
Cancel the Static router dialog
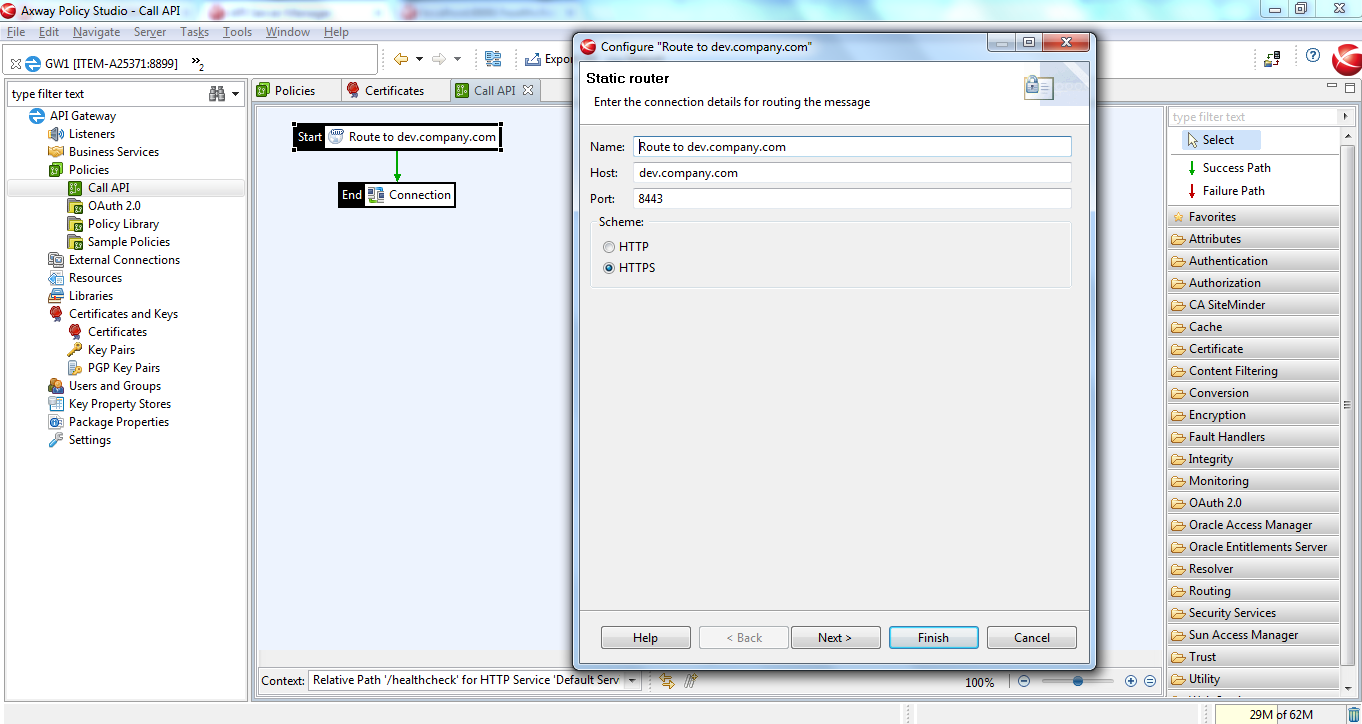click(1032, 638)
